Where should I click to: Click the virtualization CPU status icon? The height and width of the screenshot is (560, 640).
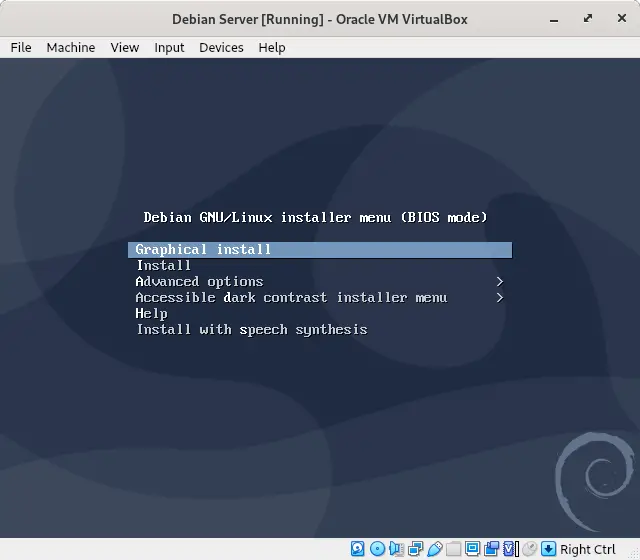coord(511,549)
